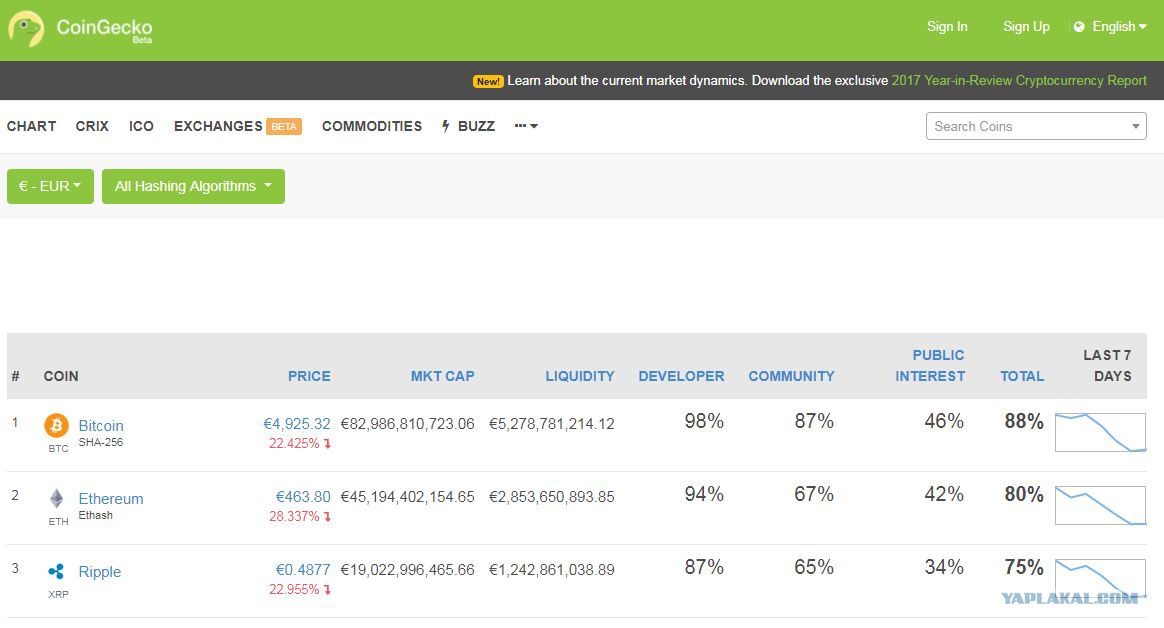The height and width of the screenshot is (628, 1164).
Task: Click the Ripple blue coin icon
Action: [x=56, y=572]
